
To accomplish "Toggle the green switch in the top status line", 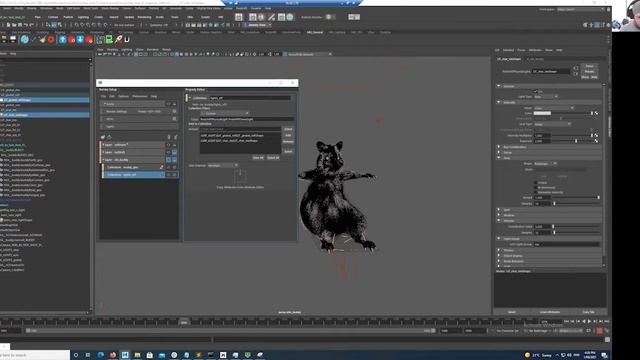I will 329,17.
